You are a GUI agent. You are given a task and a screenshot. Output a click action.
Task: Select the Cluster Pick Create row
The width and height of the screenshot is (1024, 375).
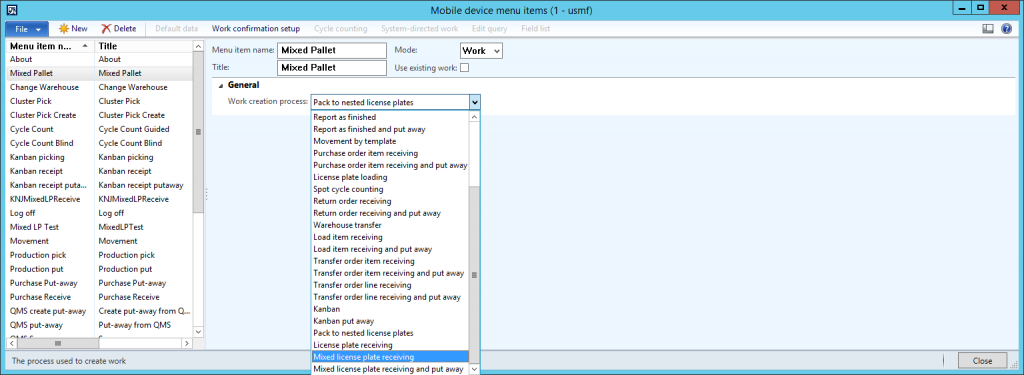(x=99, y=116)
